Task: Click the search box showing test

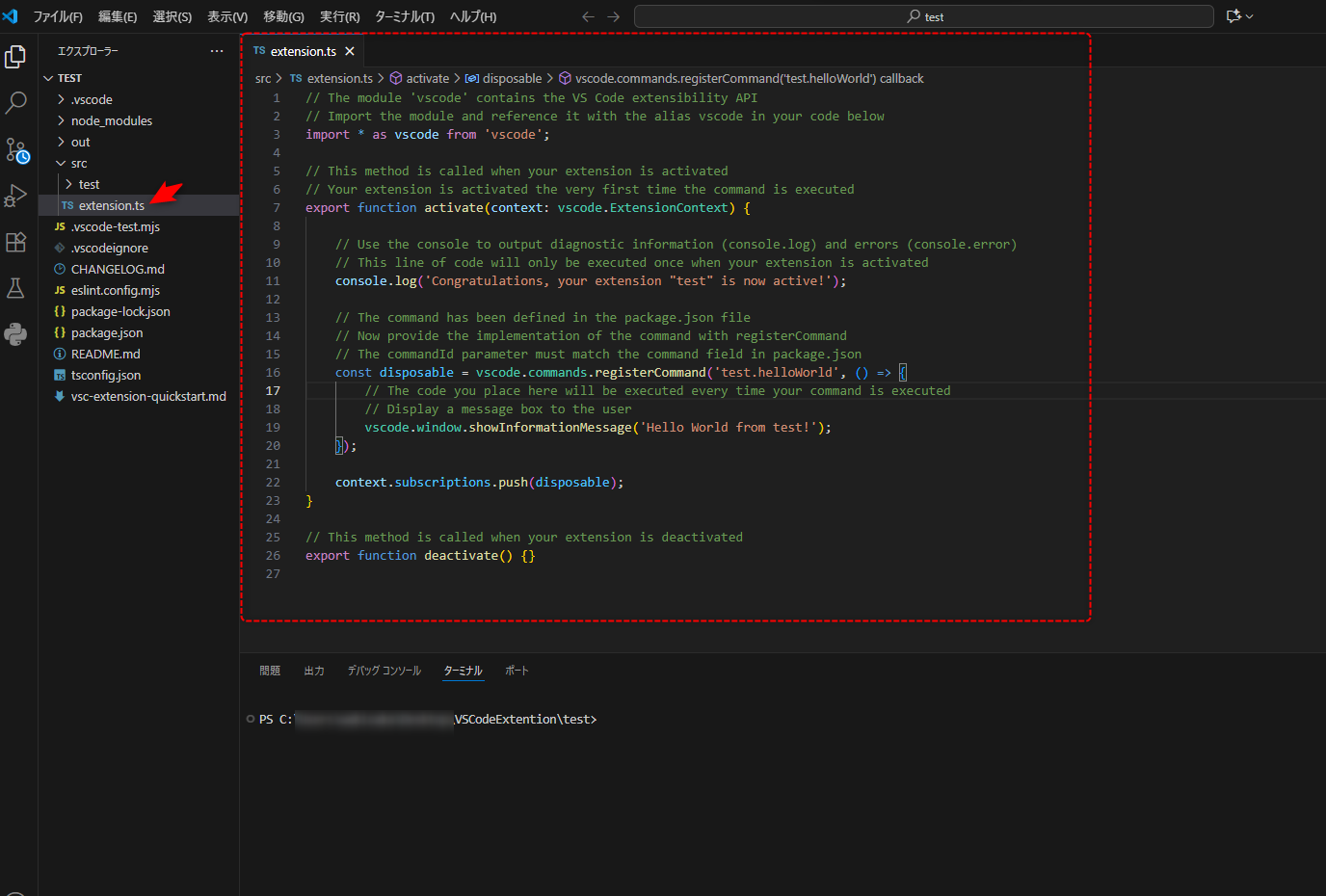Action: click(x=924, y=16)
